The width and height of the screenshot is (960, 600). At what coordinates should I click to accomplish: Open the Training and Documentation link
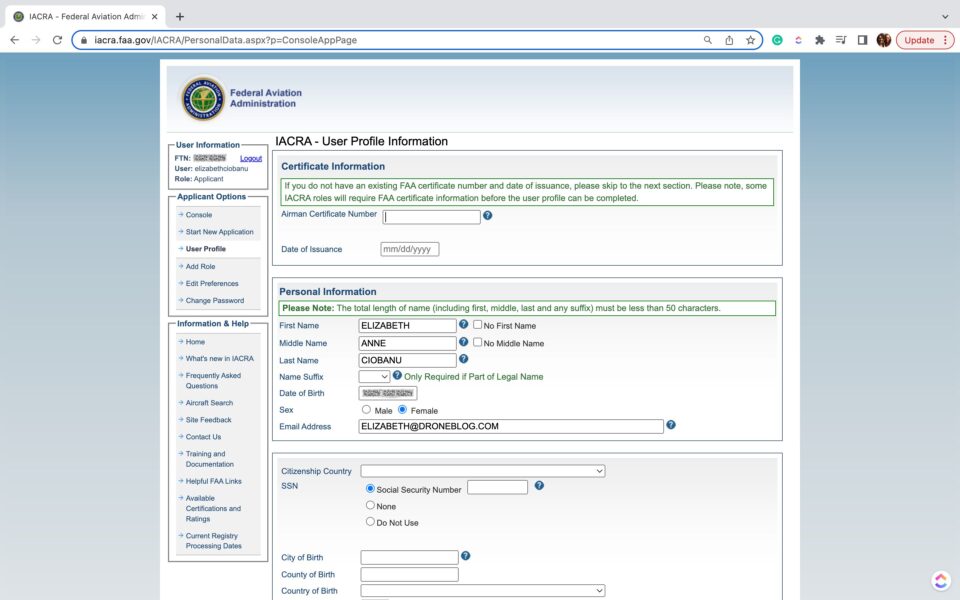point(209,459)
